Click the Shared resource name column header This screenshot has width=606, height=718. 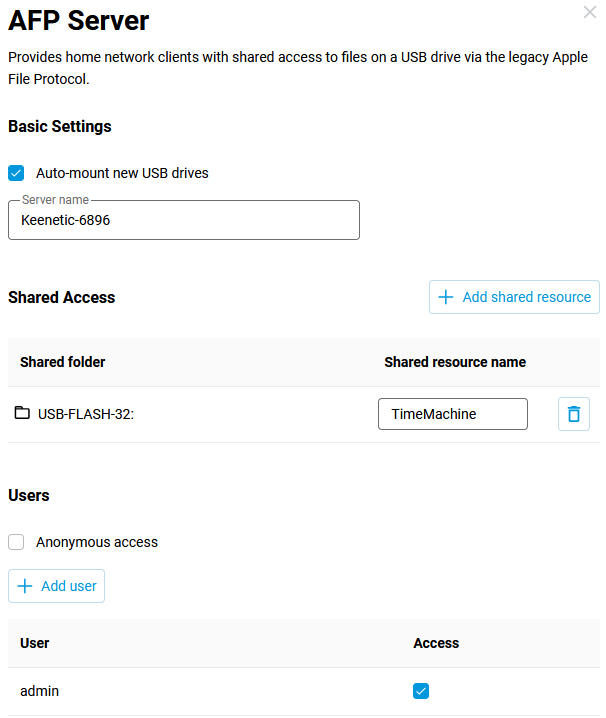click(454, 362)
